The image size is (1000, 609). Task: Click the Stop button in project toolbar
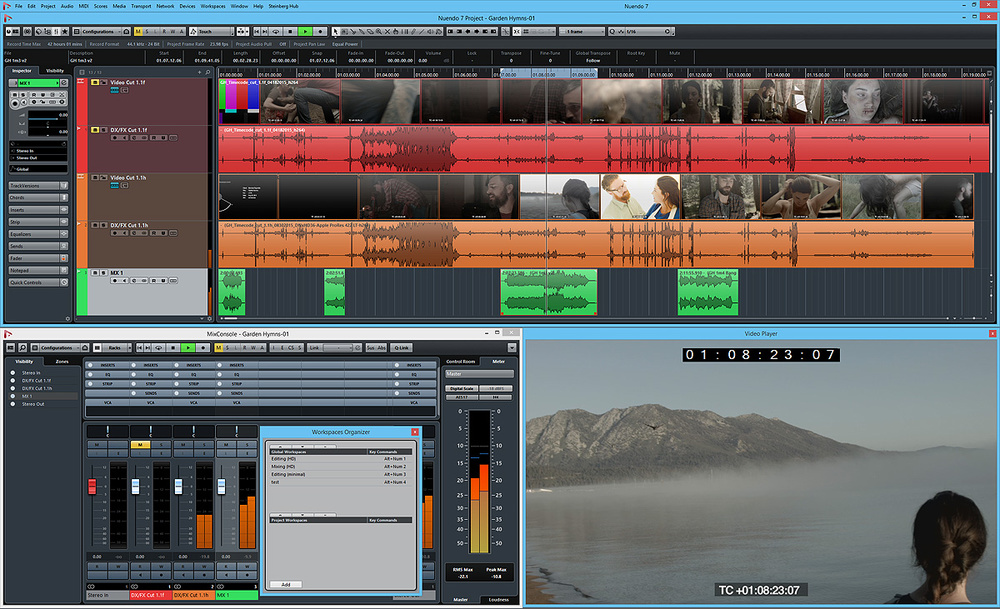click(x=291, y=32)
